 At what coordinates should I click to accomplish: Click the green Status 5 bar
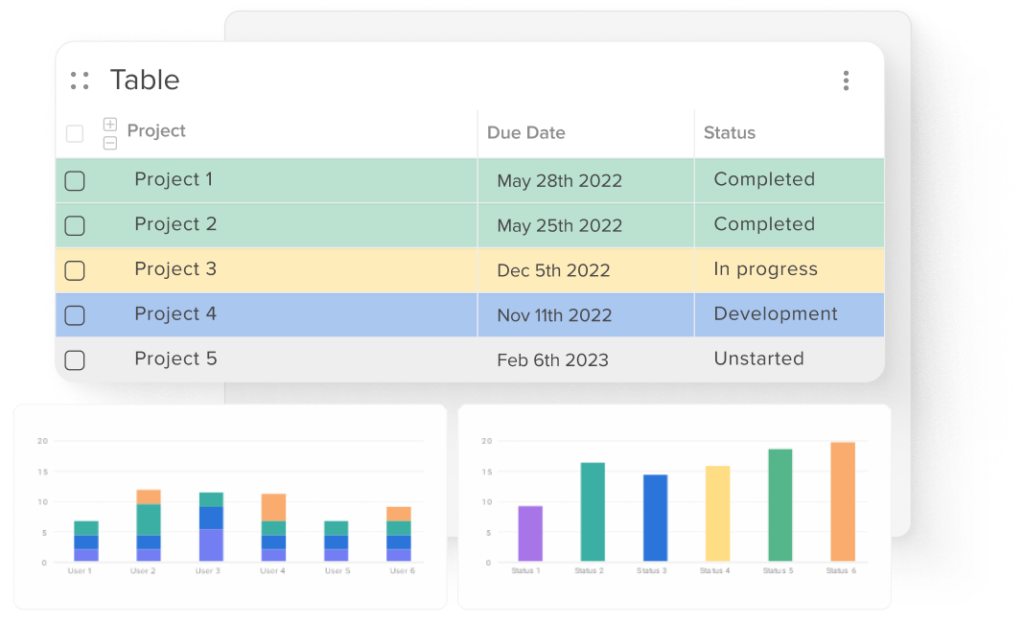[780, 505]
